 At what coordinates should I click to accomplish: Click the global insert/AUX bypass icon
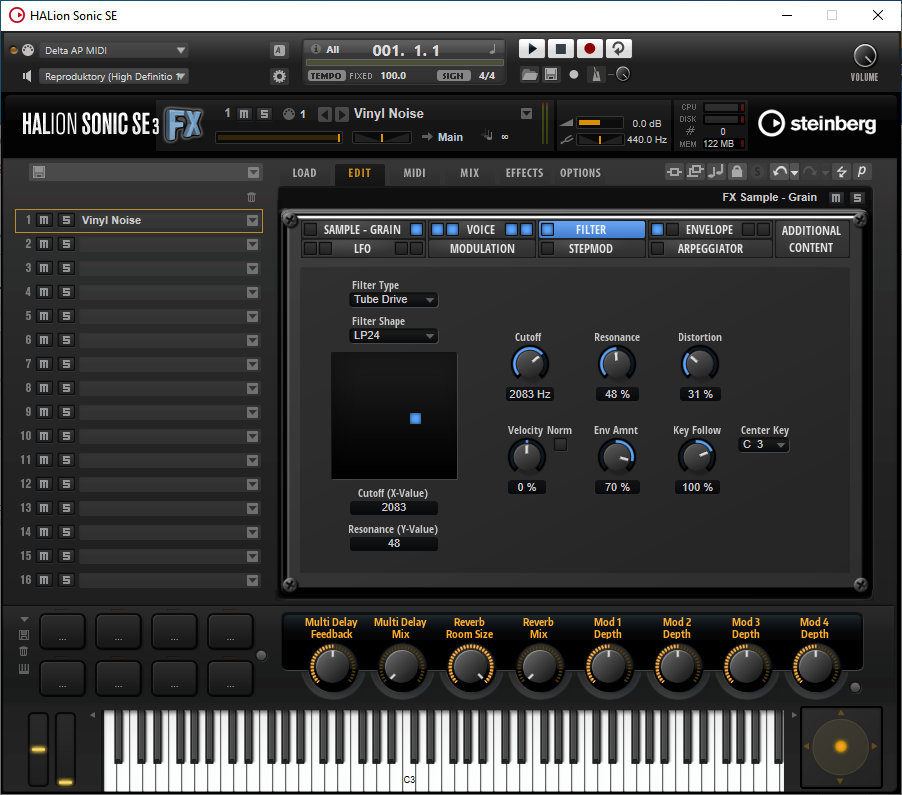(674, 171)
